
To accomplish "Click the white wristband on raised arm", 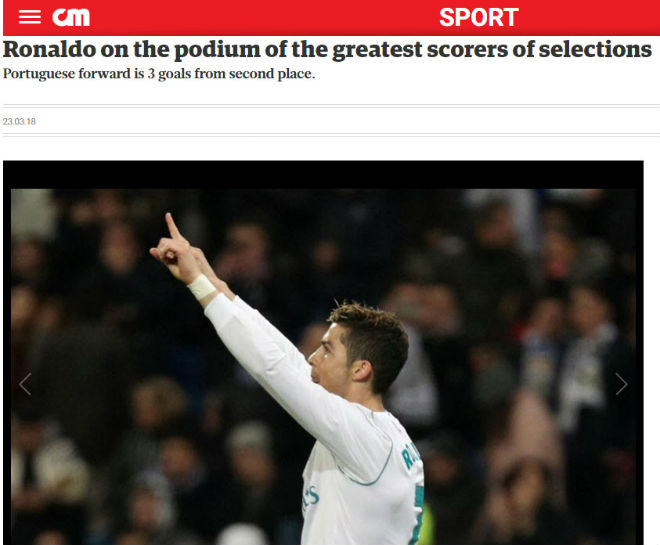I will [x=202, y=287].
